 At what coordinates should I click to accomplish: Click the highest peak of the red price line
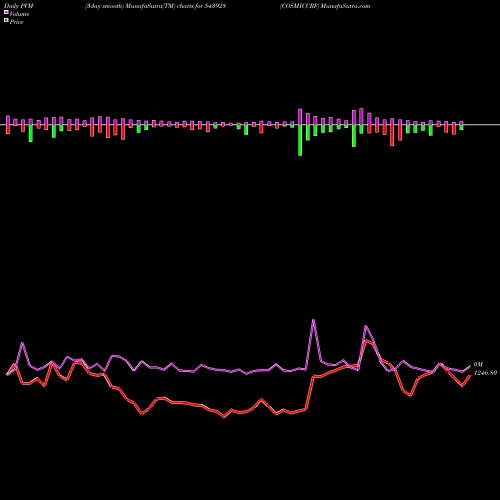366,340
